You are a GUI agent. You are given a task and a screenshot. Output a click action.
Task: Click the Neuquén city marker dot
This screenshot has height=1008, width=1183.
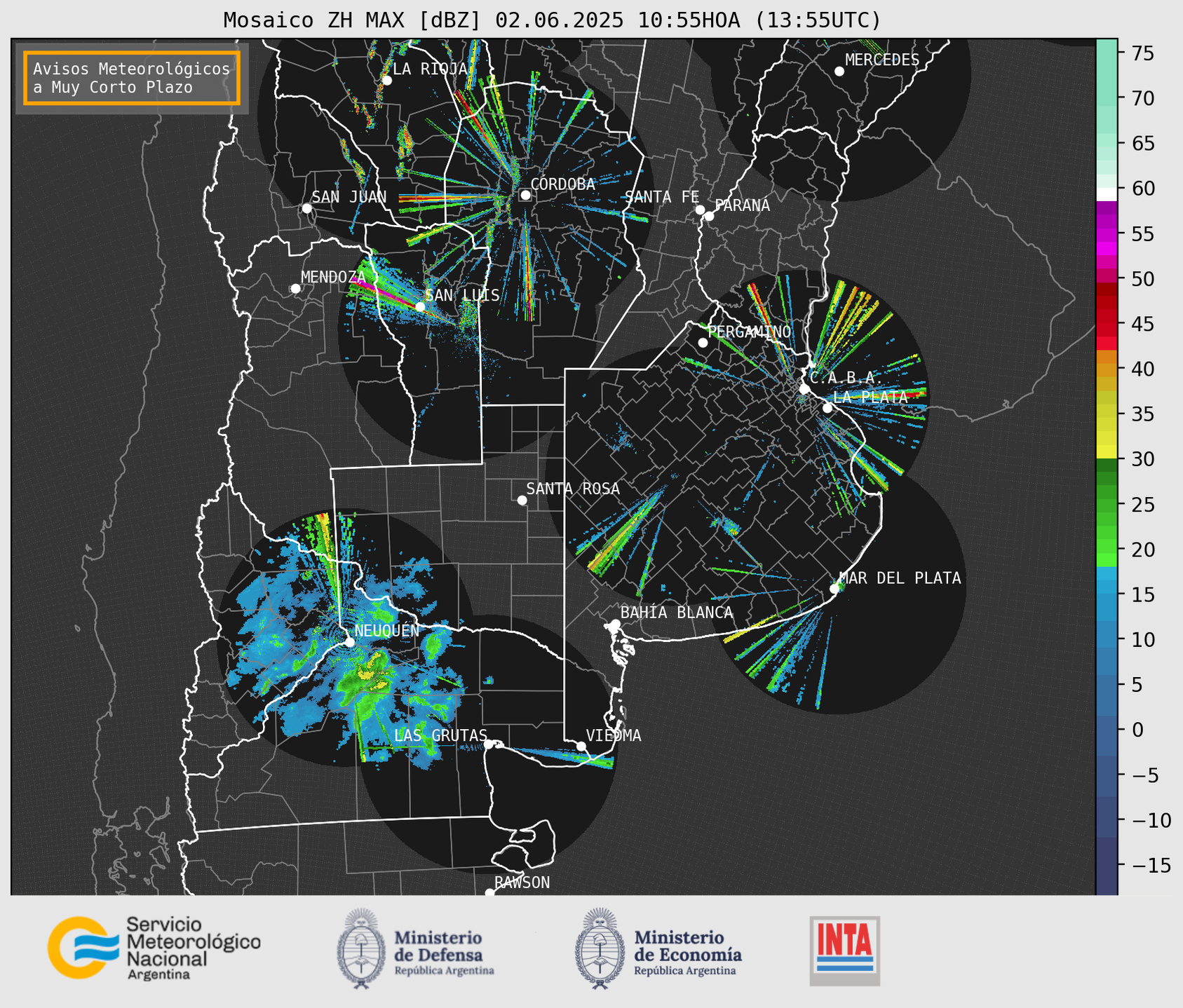click(x=349, y=641)
